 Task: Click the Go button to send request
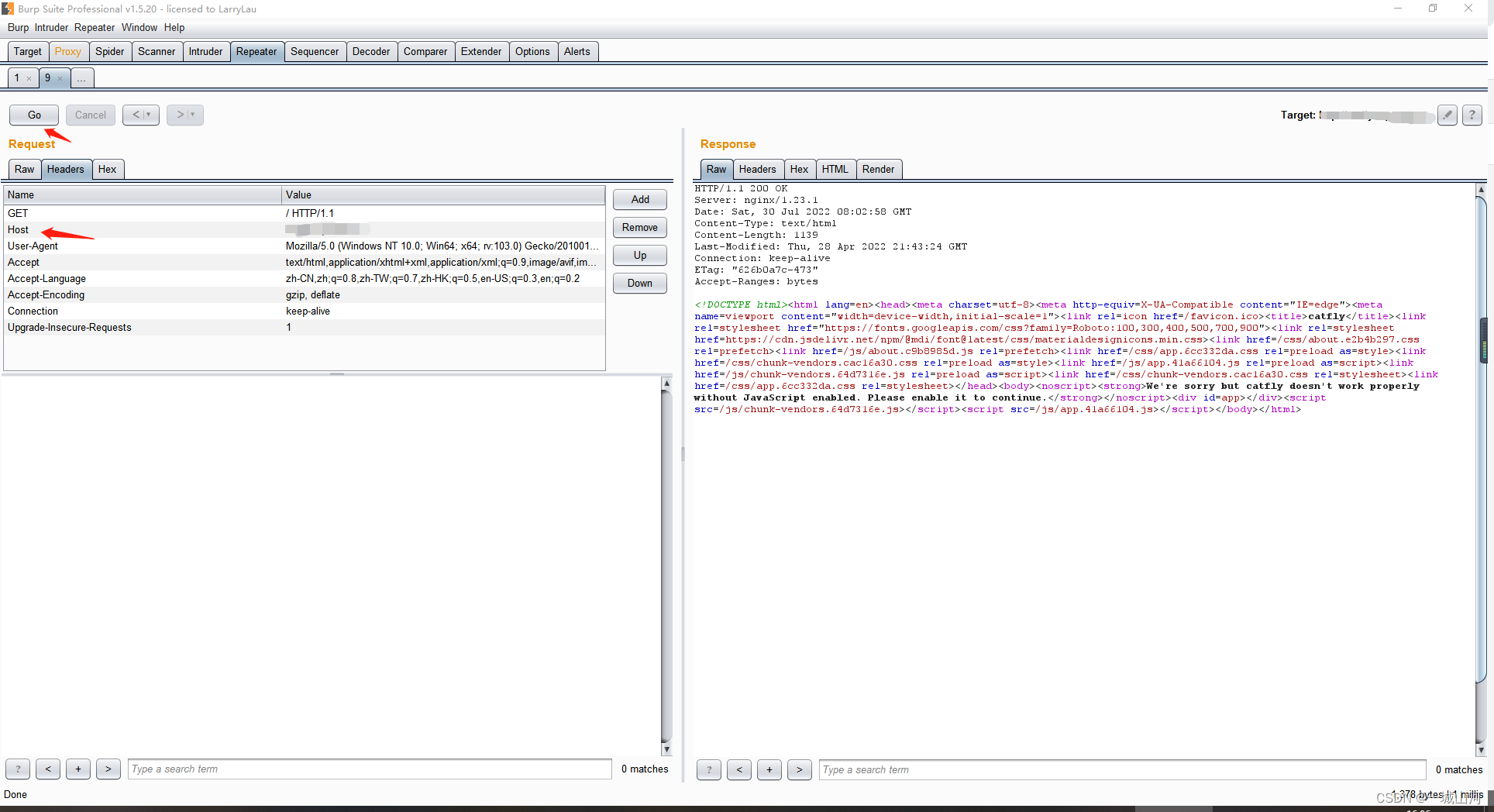point(34,115)
